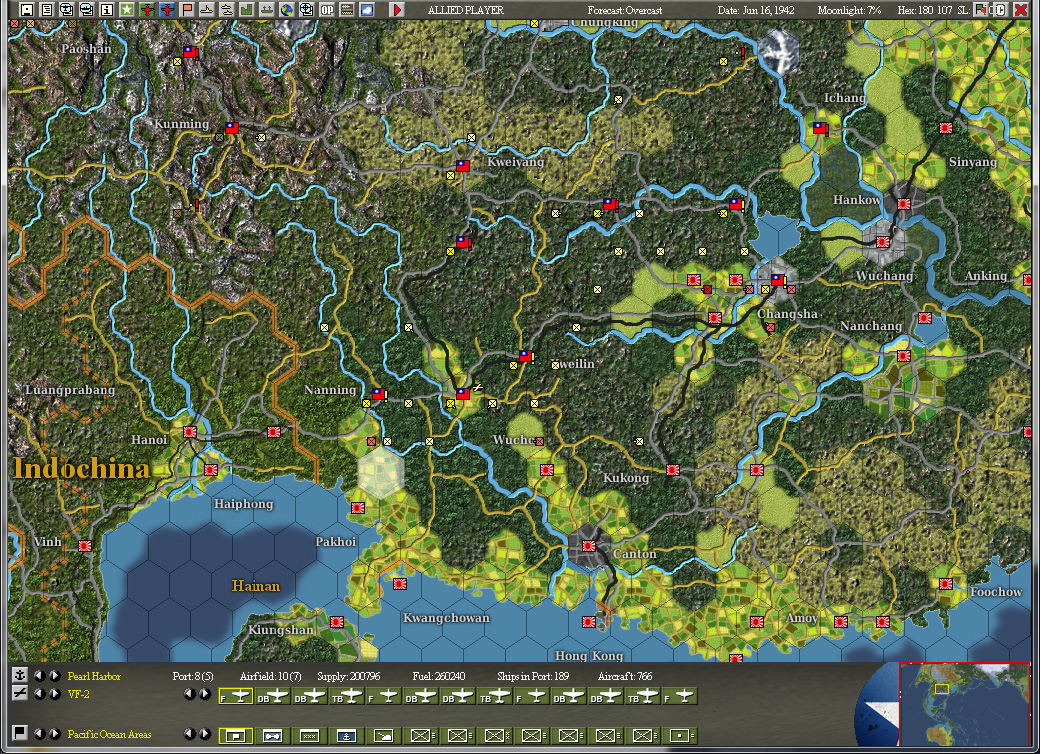Select the red plane on blue icon
The height and width of the screenshot is (754, 1040).
pos(167,10)
